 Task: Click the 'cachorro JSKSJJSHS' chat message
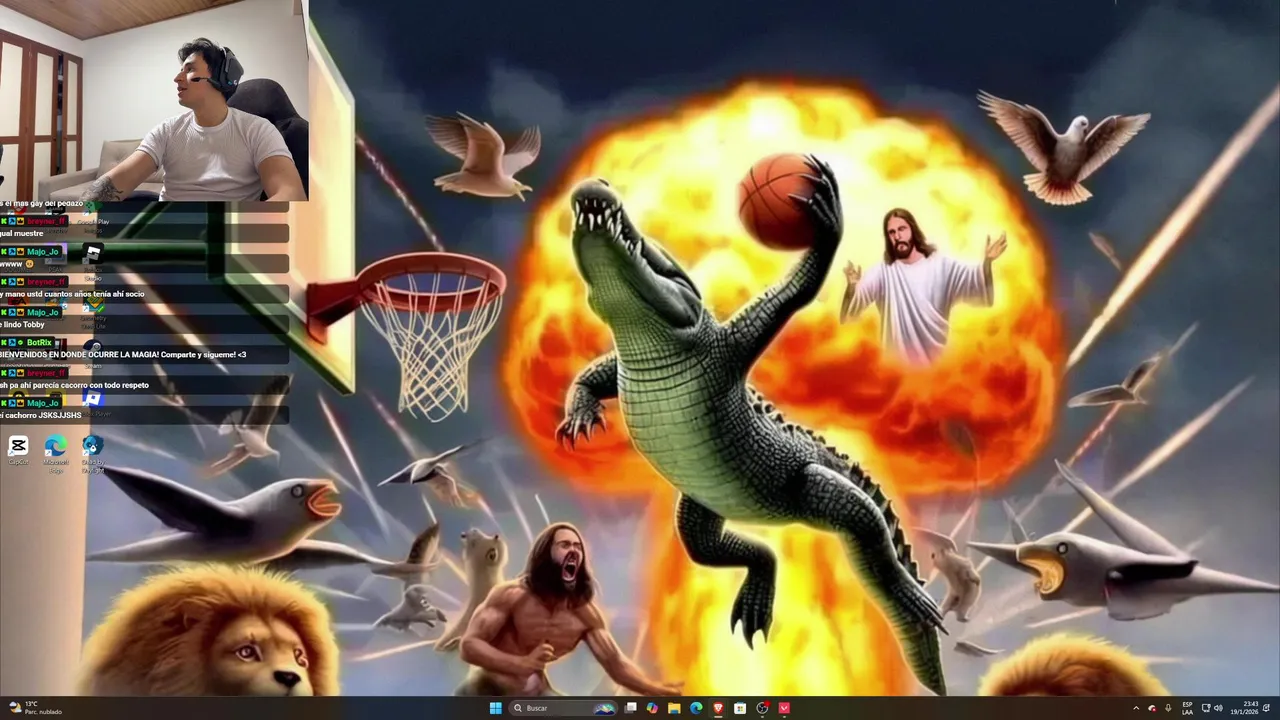pyautogui.click(x=144, y=415)
